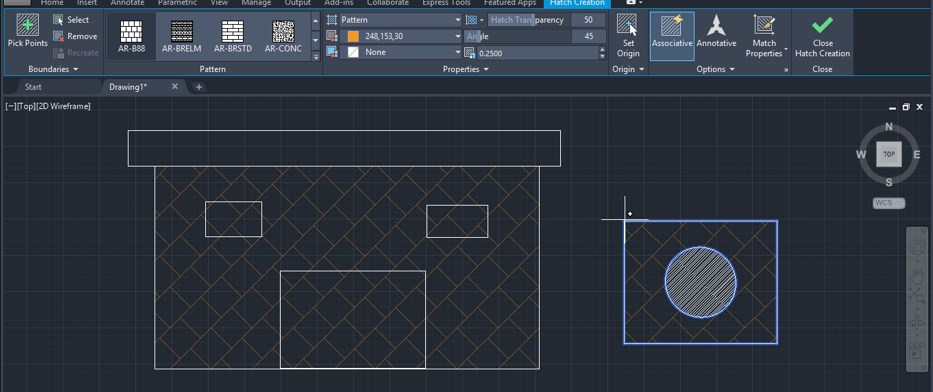Choose the Select boundary objects tool

tap(71, 20)
